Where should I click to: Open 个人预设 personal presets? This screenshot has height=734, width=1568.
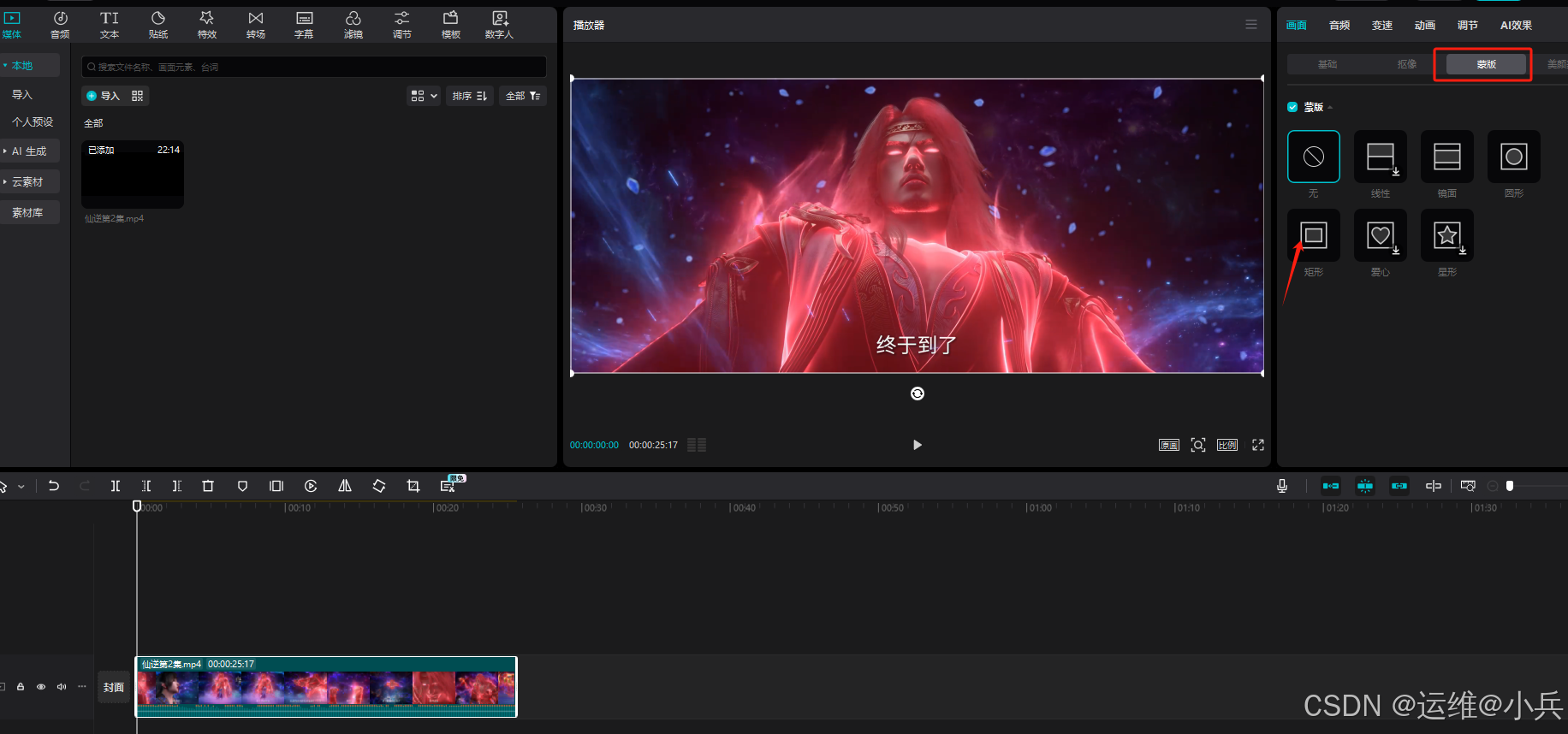(x=33, y=122)
